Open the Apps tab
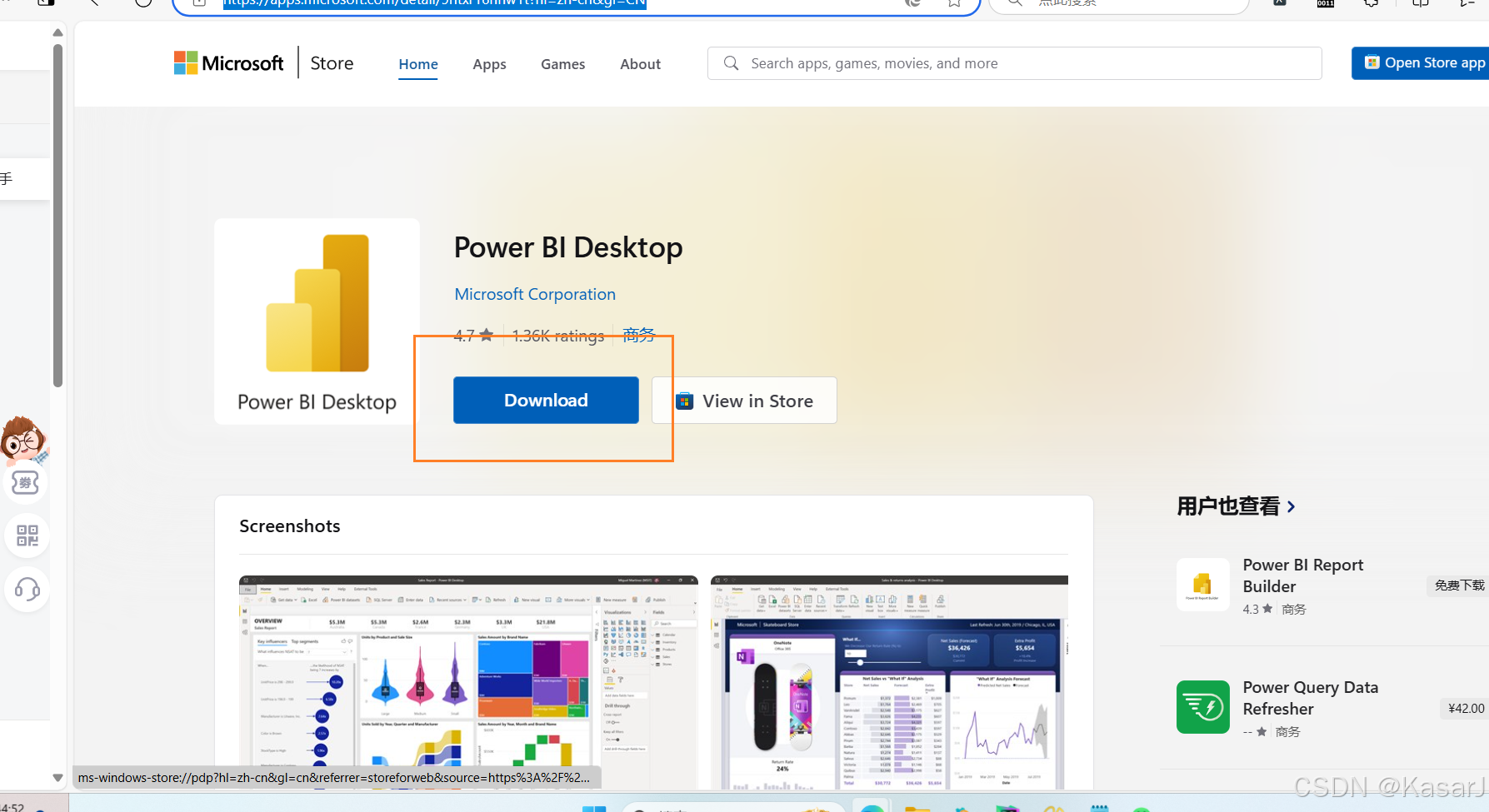The width and height of the screenshot is (1489, 812). (x=489, y=64)
